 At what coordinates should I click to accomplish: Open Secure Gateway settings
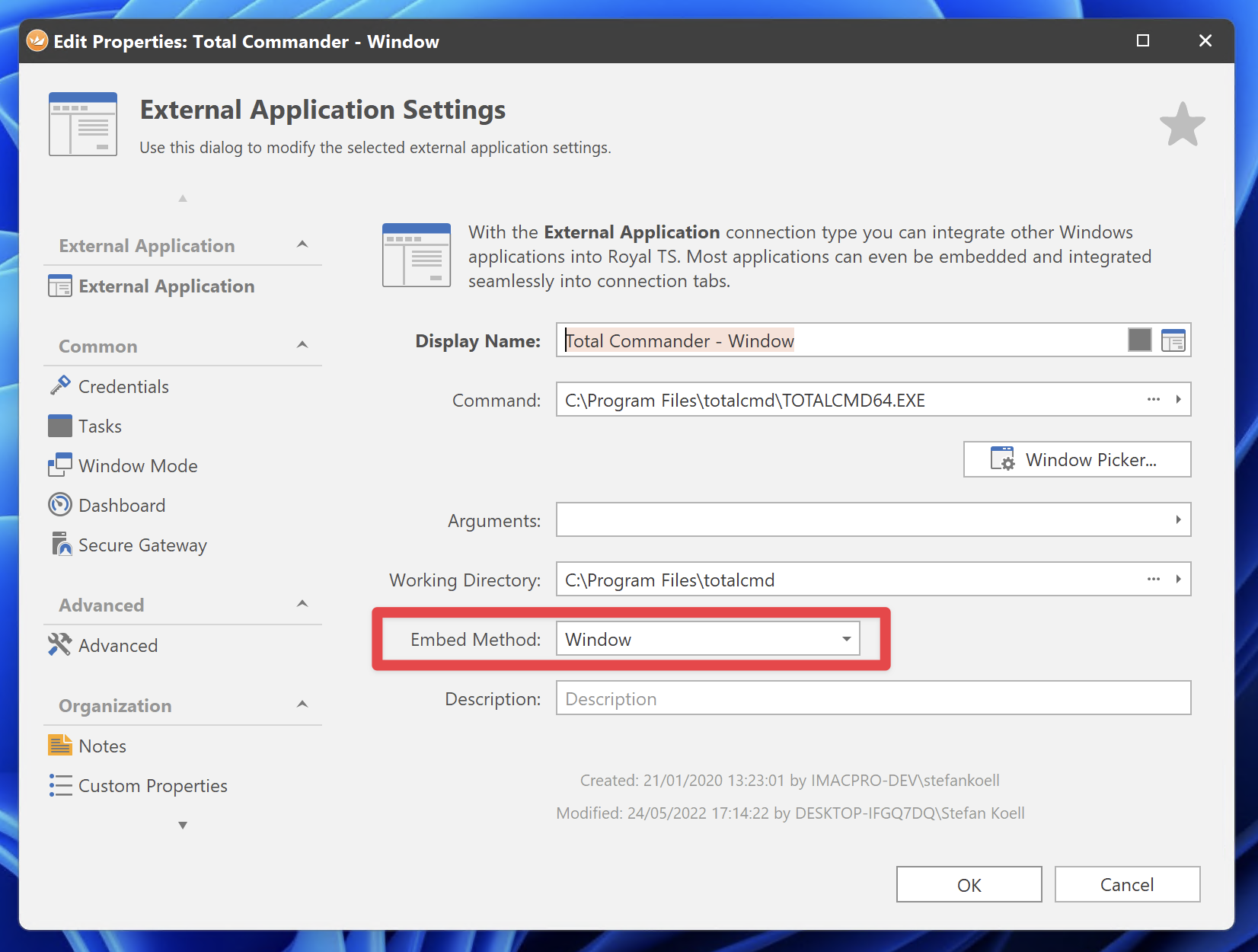142,545
